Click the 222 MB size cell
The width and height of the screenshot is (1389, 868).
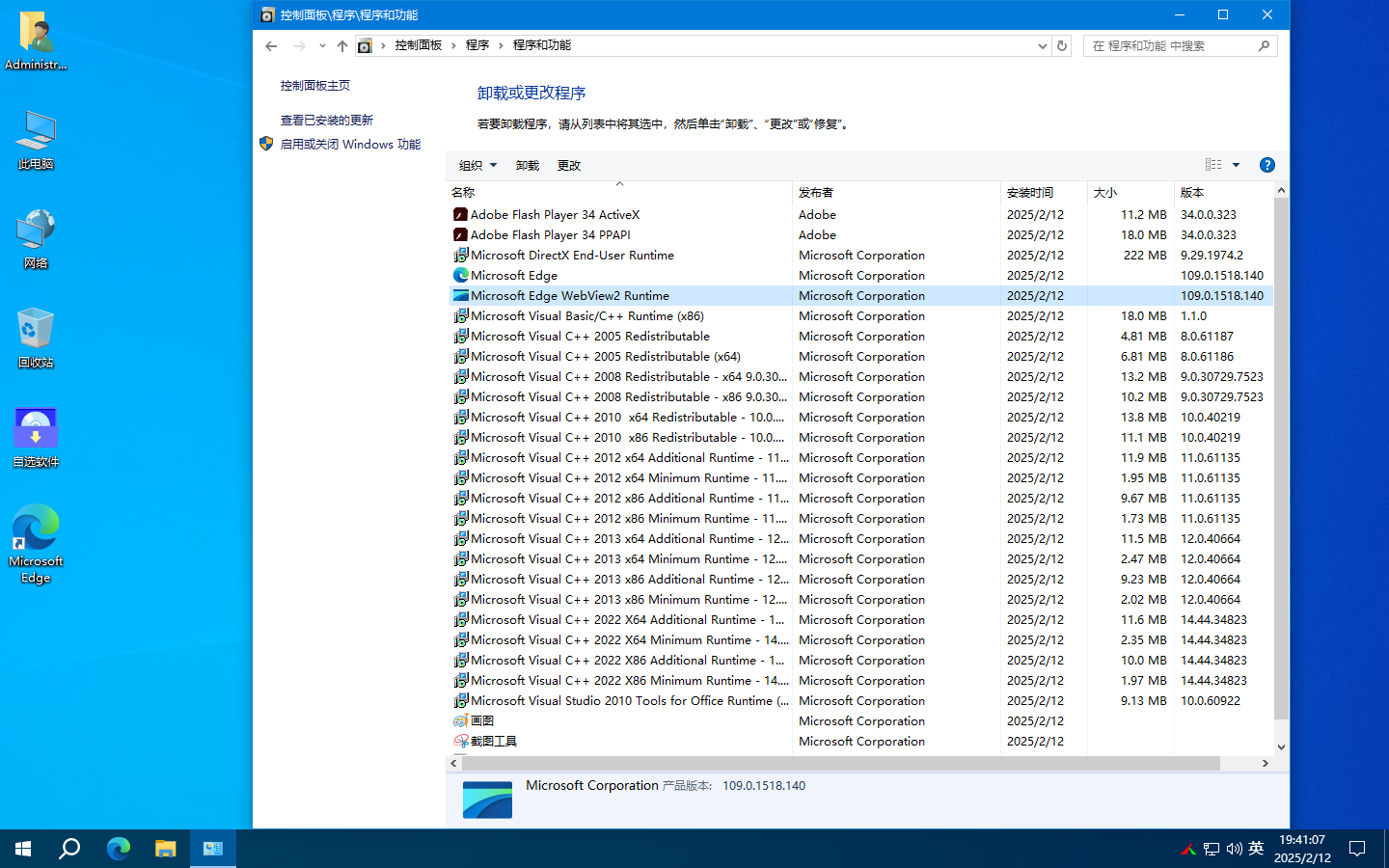[x=1145, y=256]
